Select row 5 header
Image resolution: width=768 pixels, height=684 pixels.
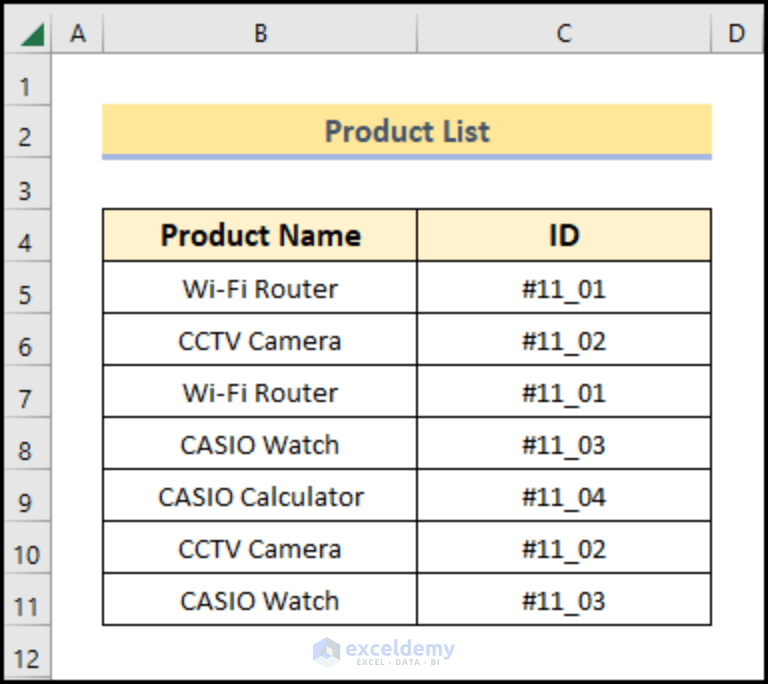27,288
